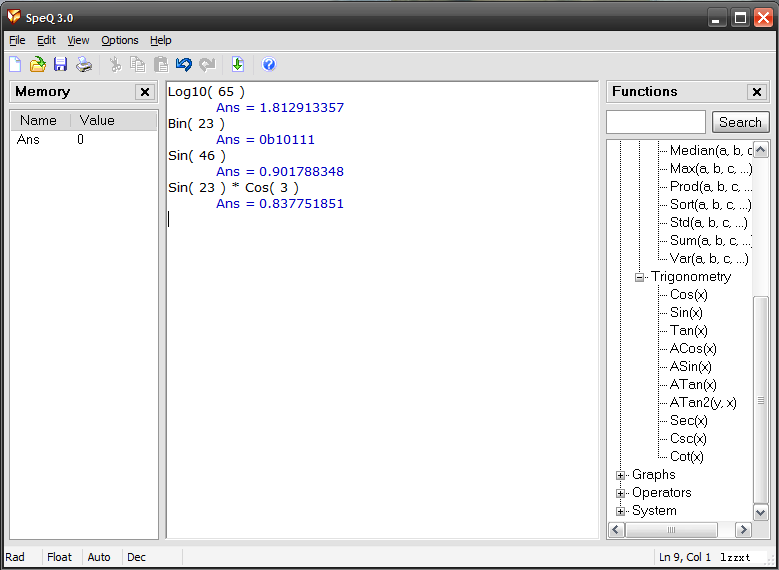The height and width of the screenshot is (570, 779).
Task: Open the View menu
Action: click(78, 40)
